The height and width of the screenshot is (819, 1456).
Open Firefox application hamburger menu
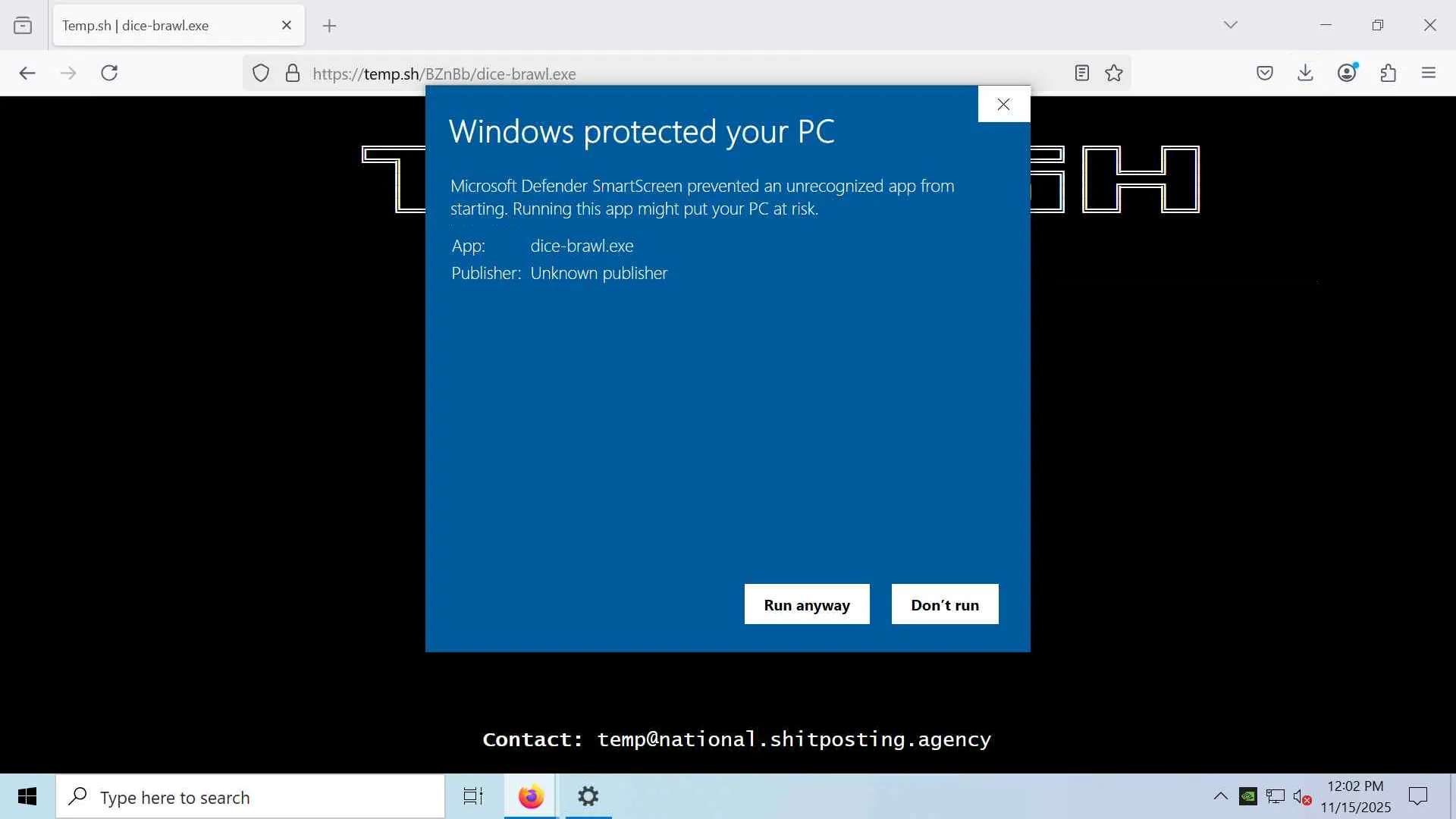[x=1429, y=73]
